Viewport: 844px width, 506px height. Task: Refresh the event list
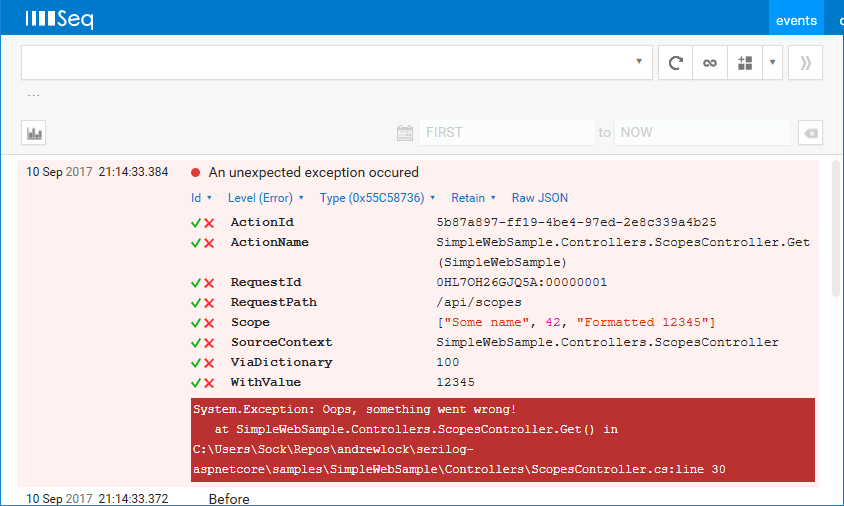click(x=676, y=63)
